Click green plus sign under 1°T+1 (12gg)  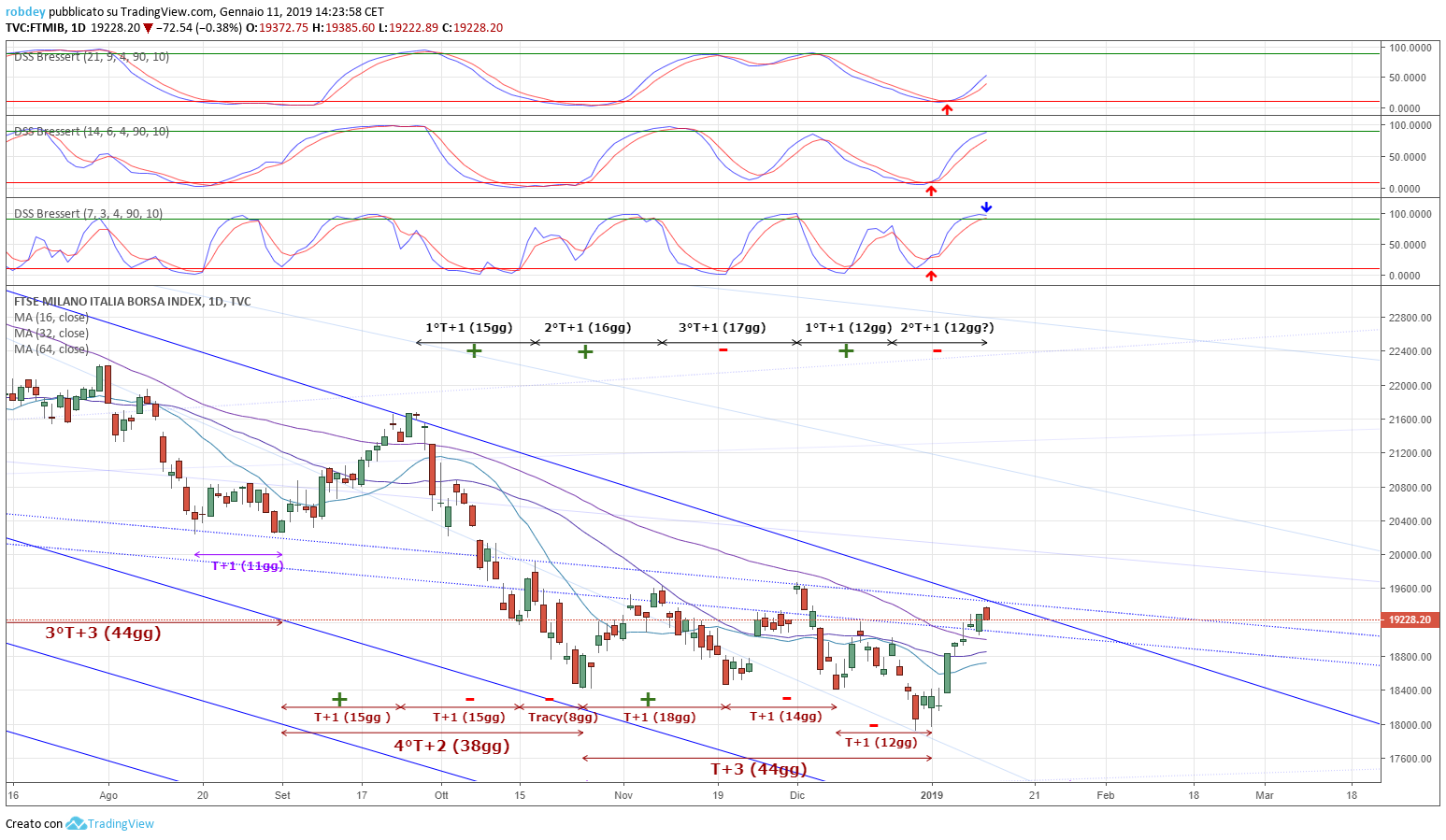click(845, 351)
